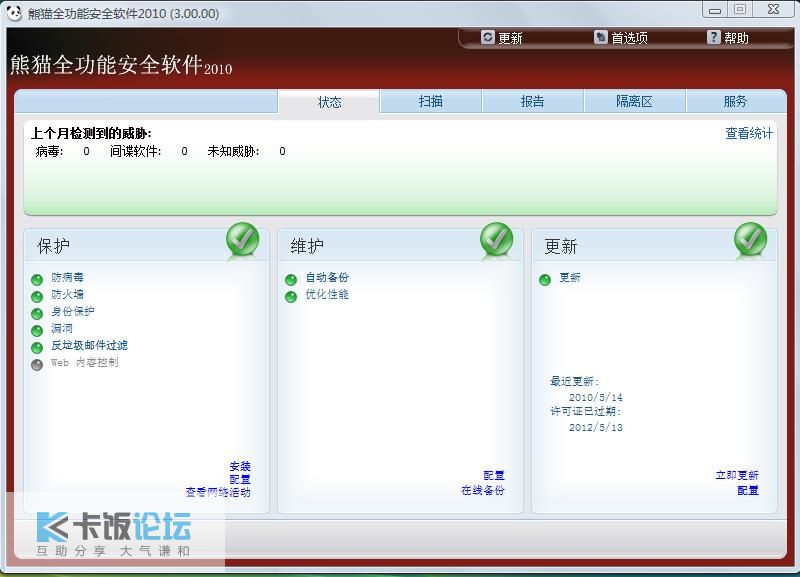Viewport: 800px width, 577px height.
Task: Click the 更新 label in the top bar
Action: (510, 38)
